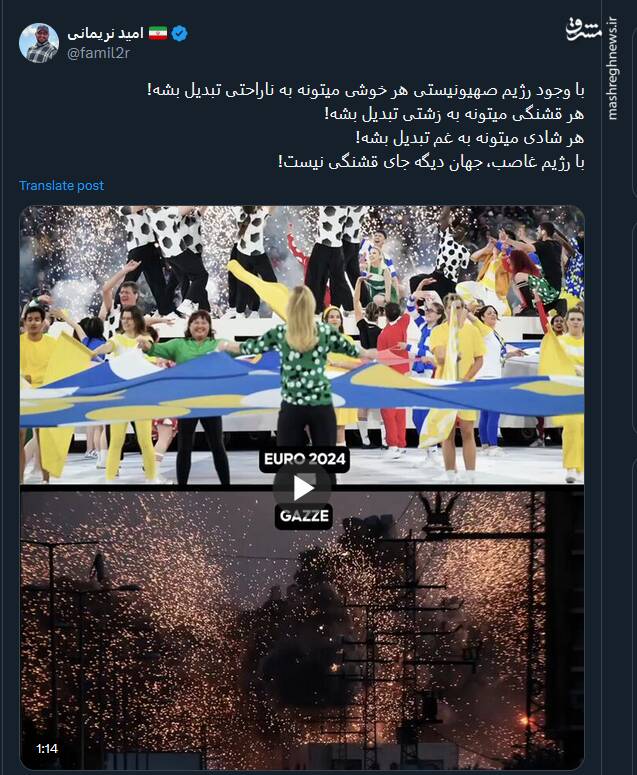637x775 pixels.
Task: Open the profile avatar of امید نریمانی
Action: [39, 43]
